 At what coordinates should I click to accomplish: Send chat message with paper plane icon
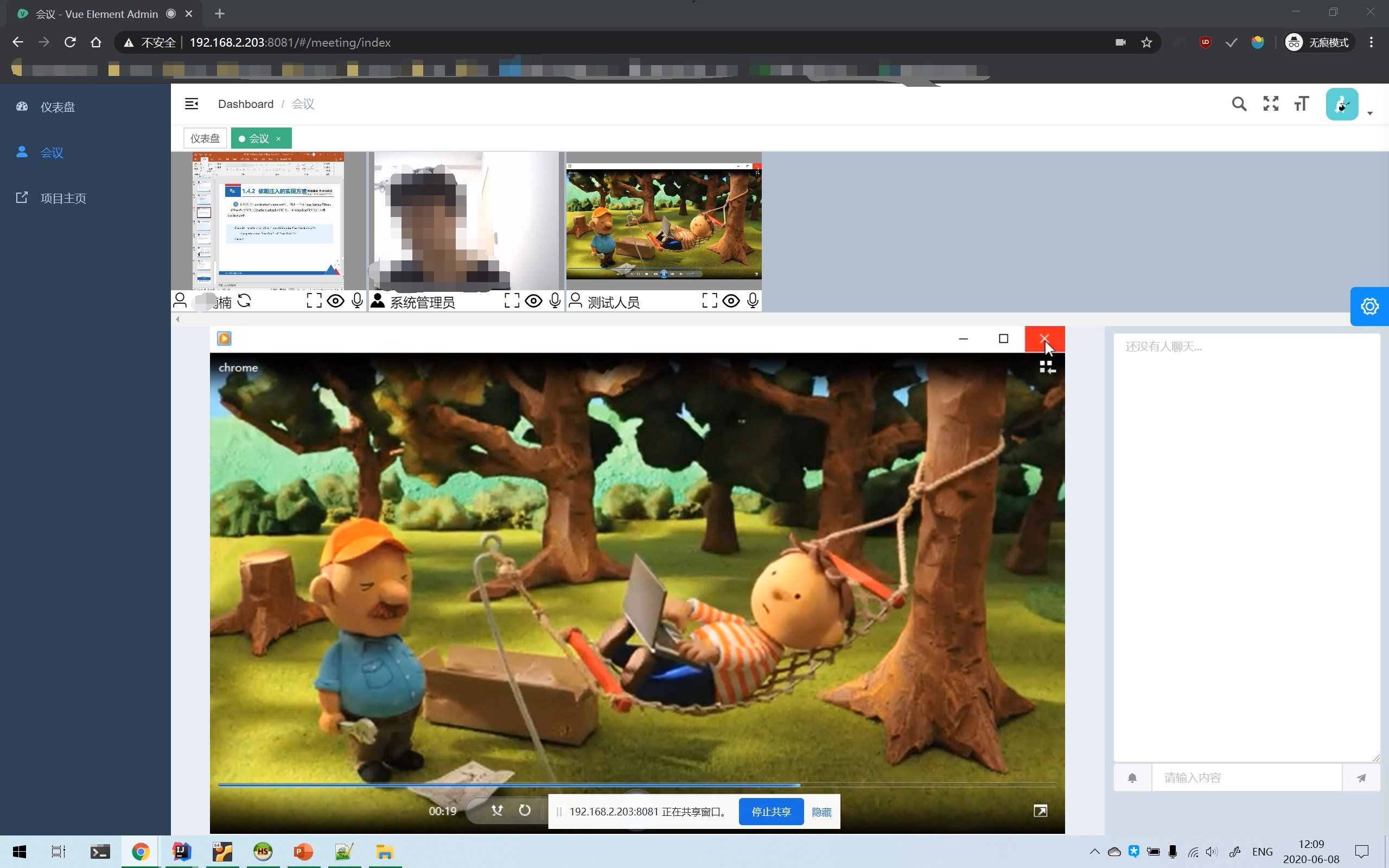1361,778
